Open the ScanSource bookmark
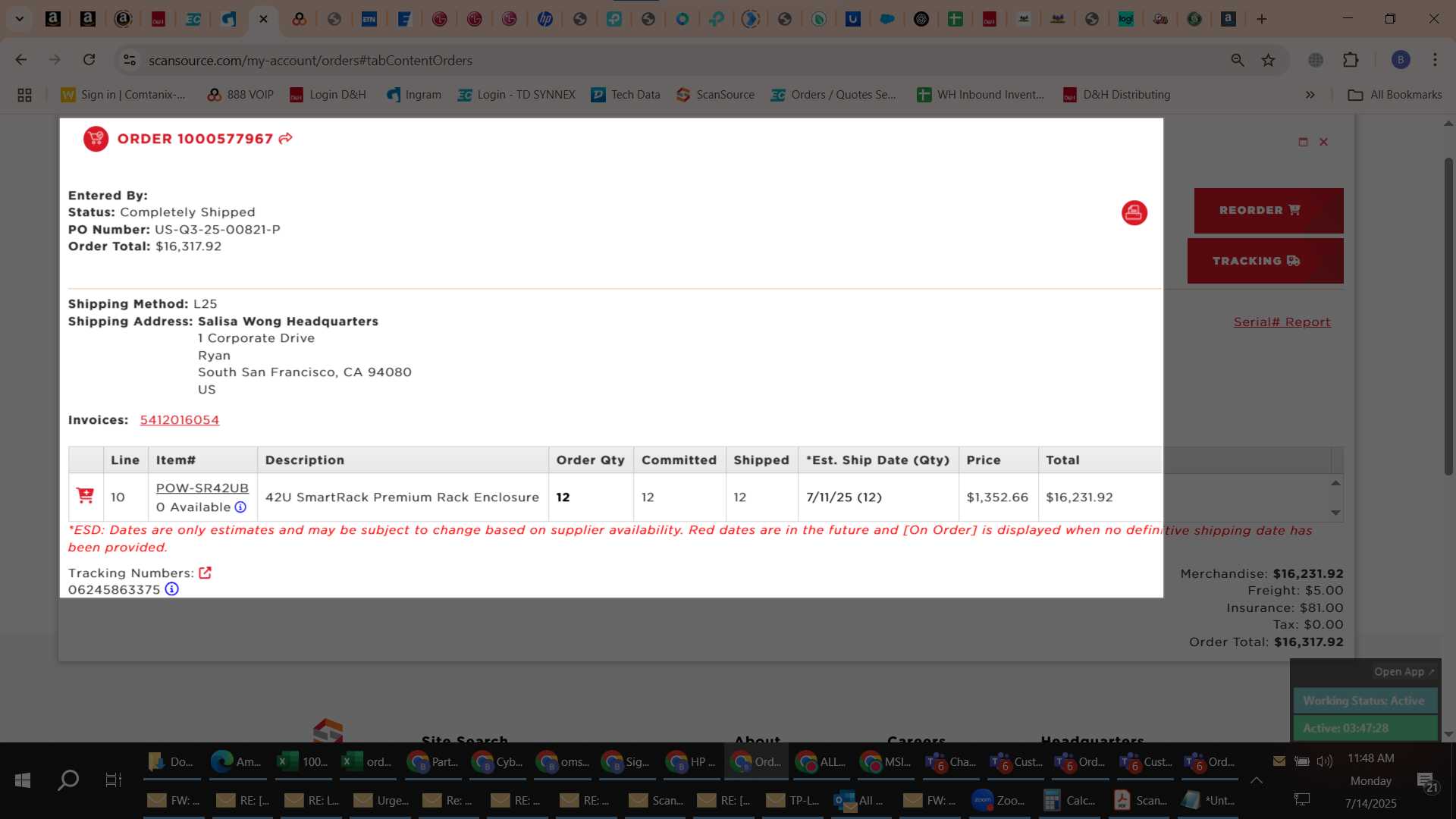The width and height of the screenshot is (1456, 819). click(x=715, y=95)
